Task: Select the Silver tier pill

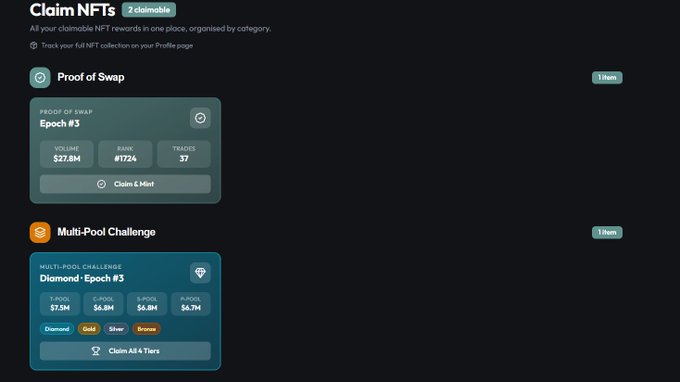Action: pos(116,329)
